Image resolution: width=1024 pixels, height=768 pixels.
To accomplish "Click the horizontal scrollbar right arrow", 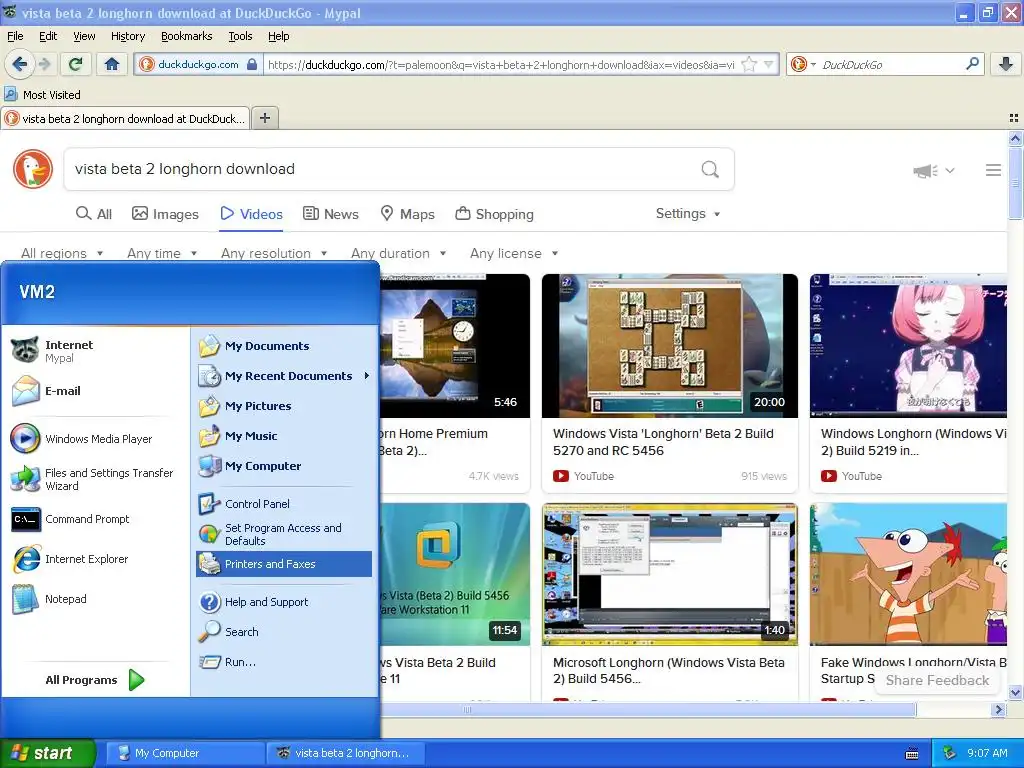I will point(998,709).
